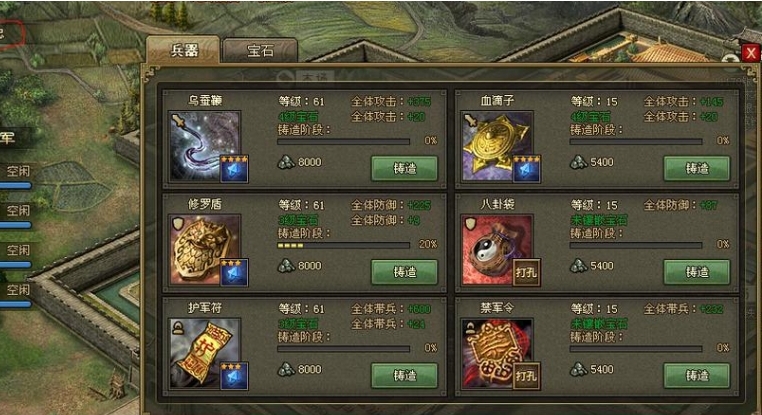Click 打孔 socket button on 八卦袋
This screenshot has height=415, width=762.
coord(527,273)
